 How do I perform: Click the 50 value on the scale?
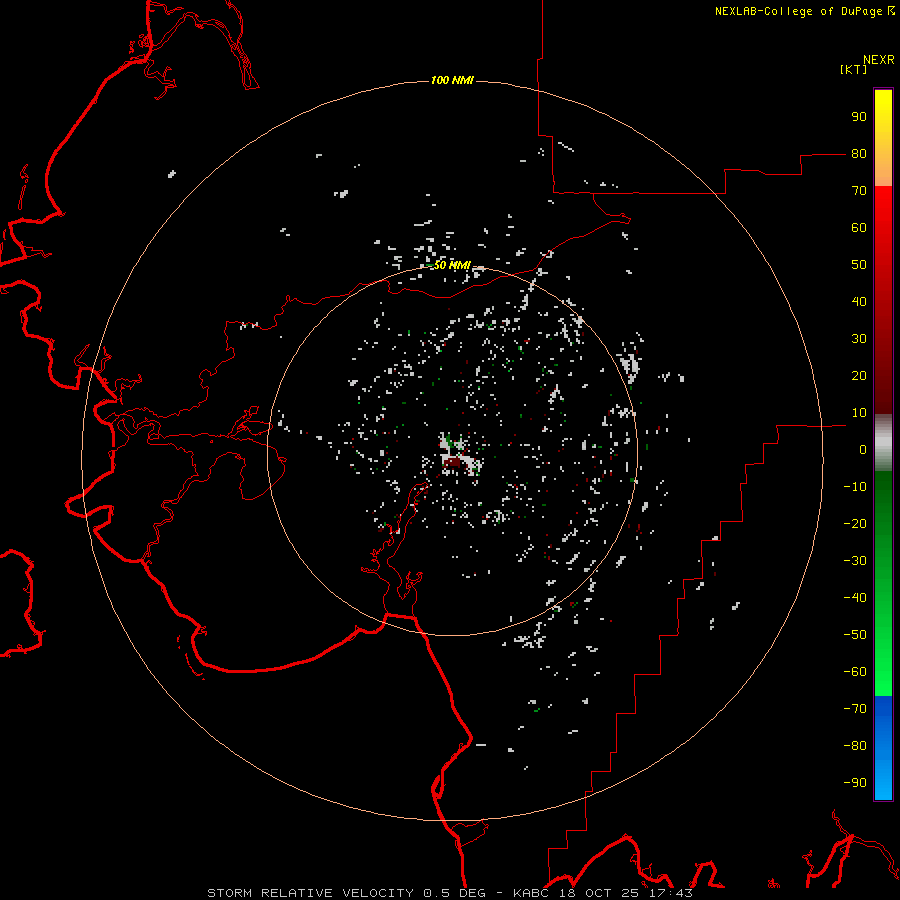pos(859,265)
